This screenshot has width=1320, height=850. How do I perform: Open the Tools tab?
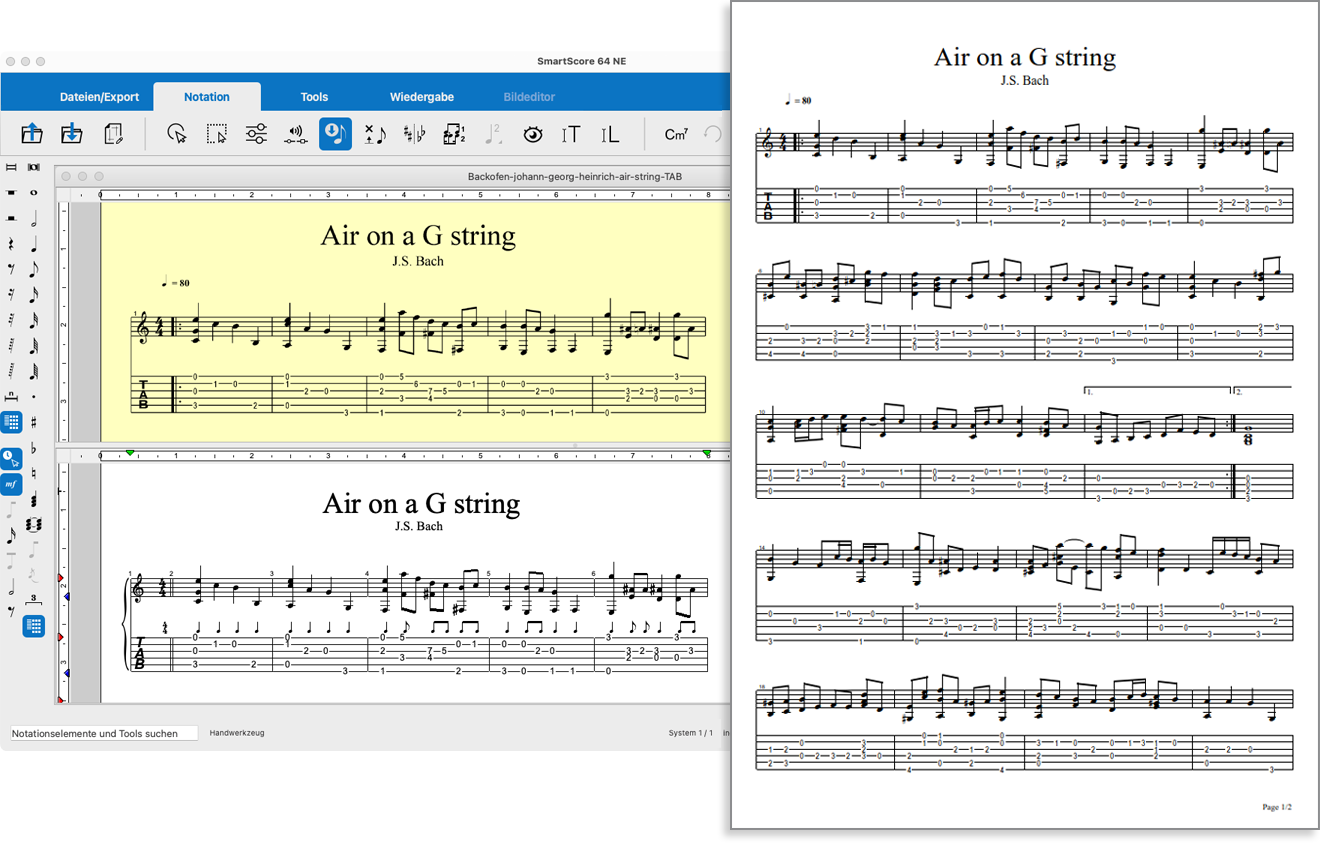[x=314, y=97]
